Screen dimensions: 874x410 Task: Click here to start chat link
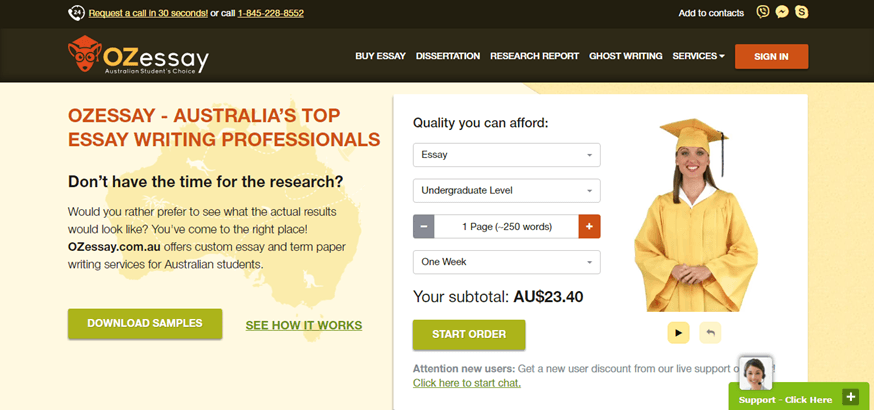coord(467,383)
